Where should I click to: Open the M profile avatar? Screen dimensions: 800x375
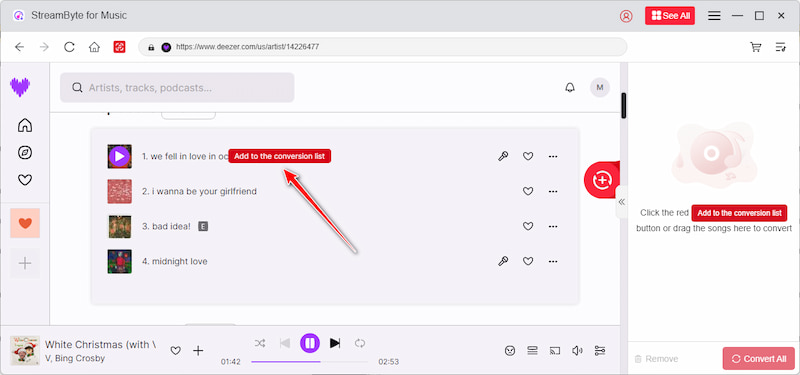600,88
